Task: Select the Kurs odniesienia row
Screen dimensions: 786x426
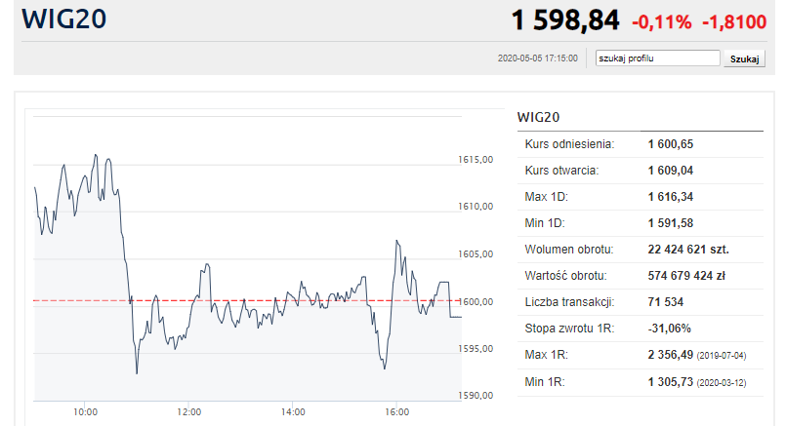Action: pyautogui.click(x=640, y=144)
